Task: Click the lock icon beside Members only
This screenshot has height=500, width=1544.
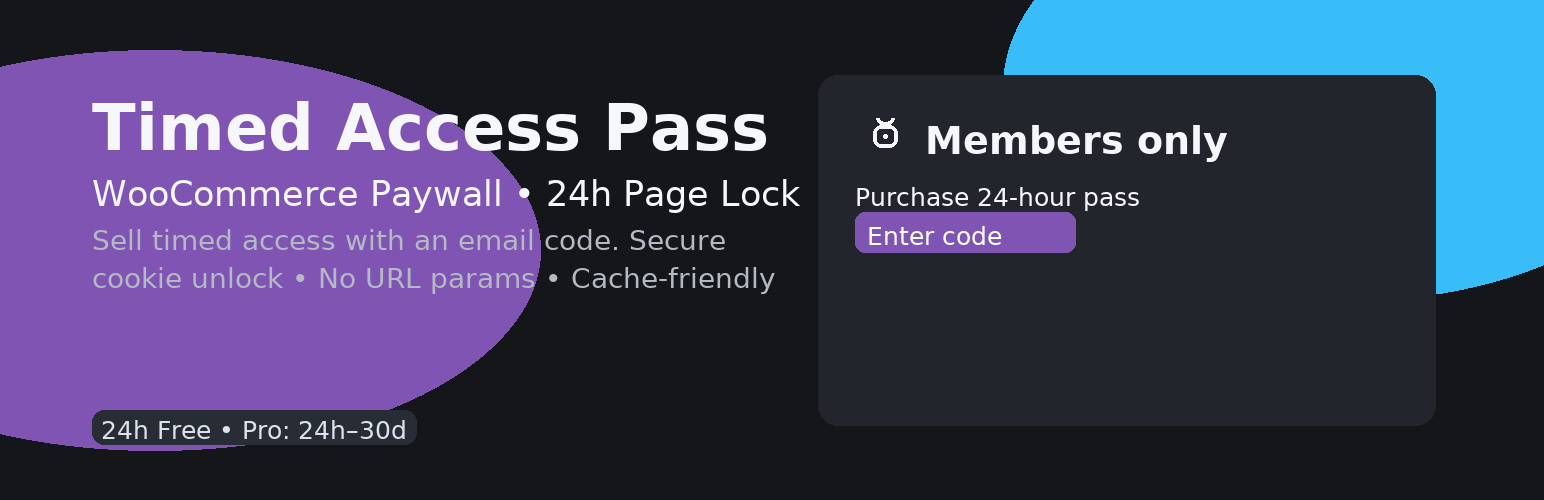Action: (885, 133)
